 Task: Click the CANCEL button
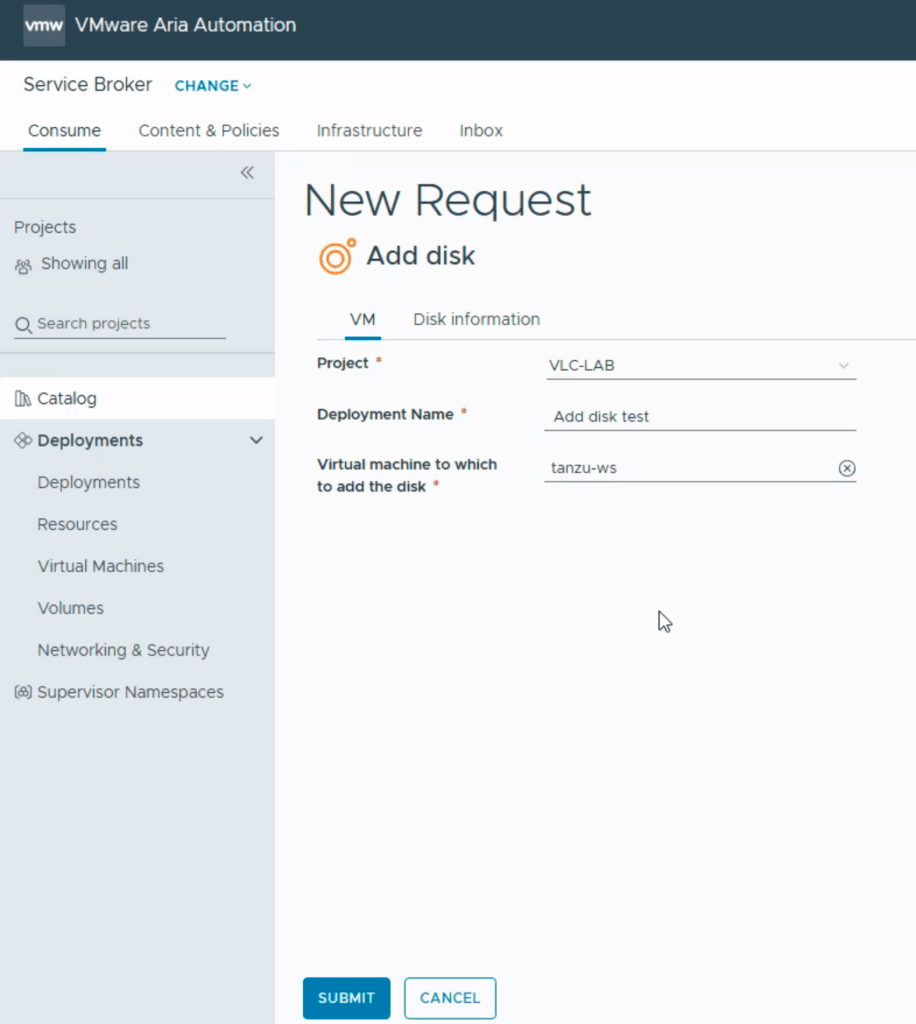(x=450, y=998)
